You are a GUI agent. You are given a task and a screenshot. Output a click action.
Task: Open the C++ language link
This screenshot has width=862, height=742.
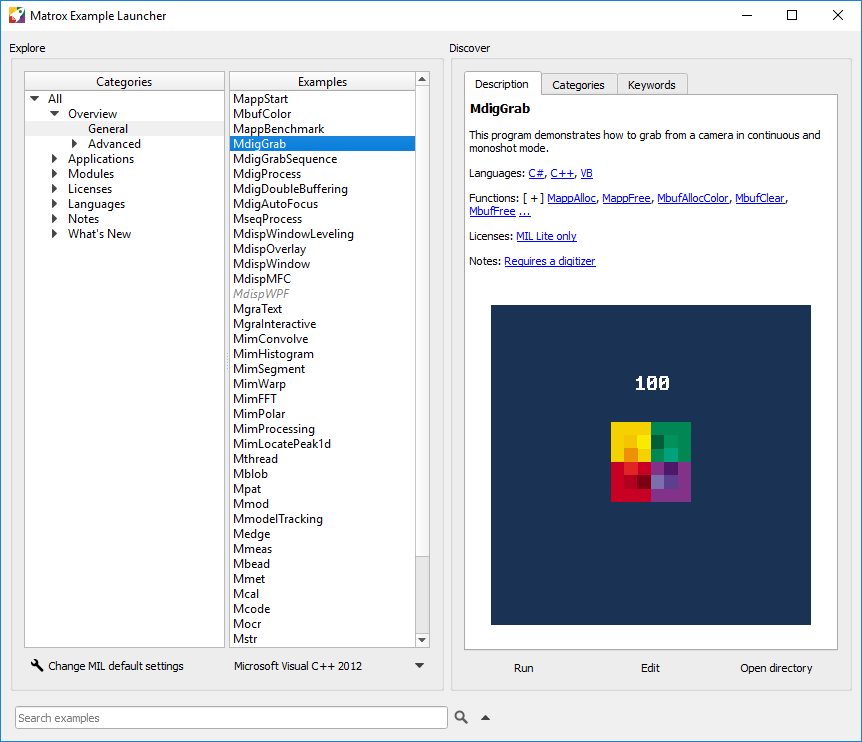[x=562, y=173]
